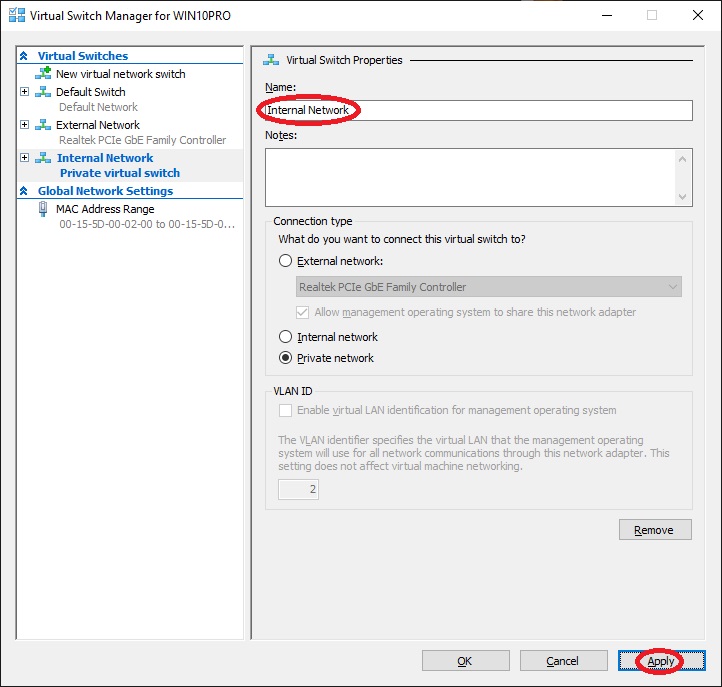Click the Cancel button

pyautogui.click(x=564, y=661)
